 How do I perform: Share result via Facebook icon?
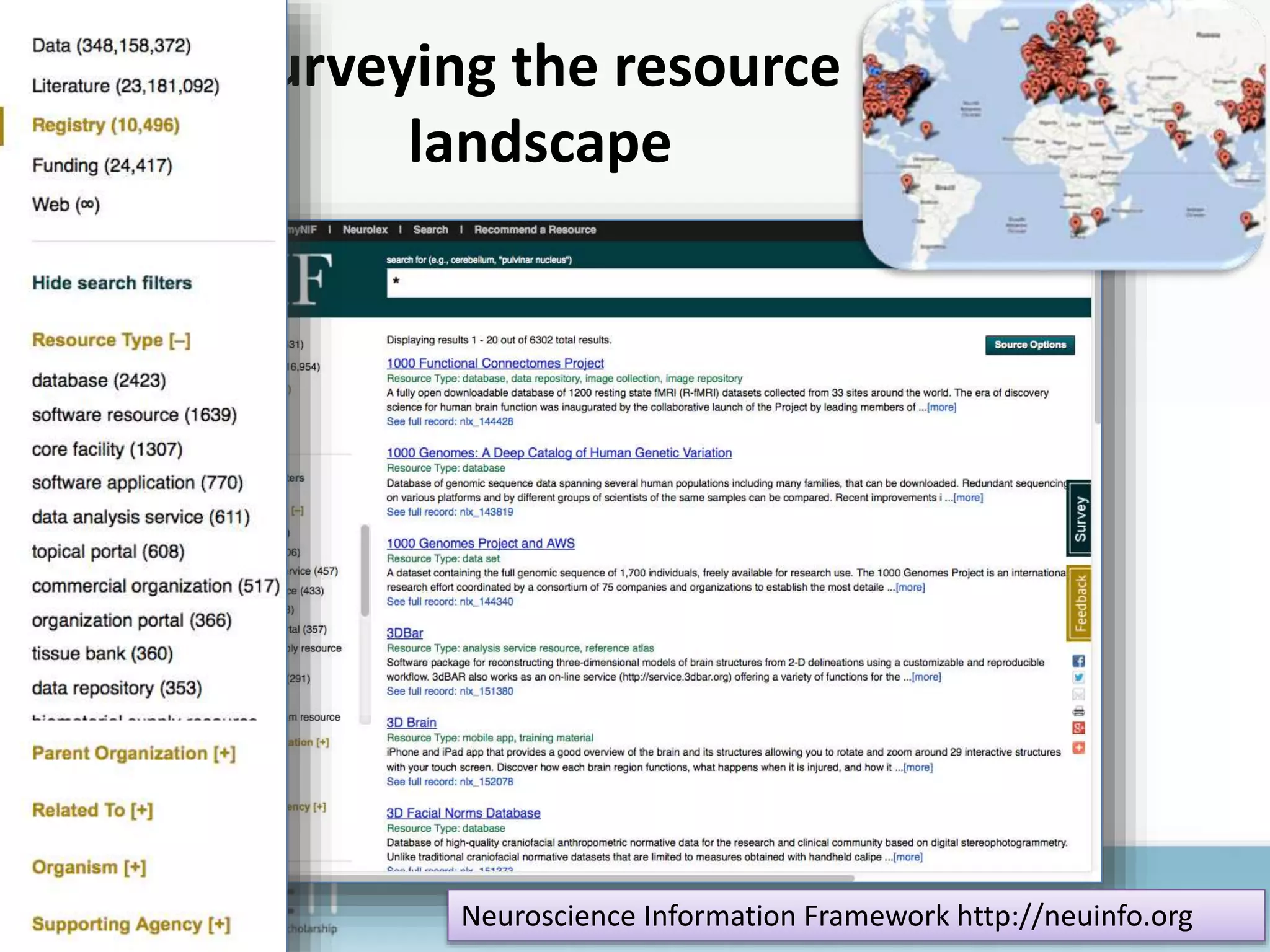[x=1078, y=661]
